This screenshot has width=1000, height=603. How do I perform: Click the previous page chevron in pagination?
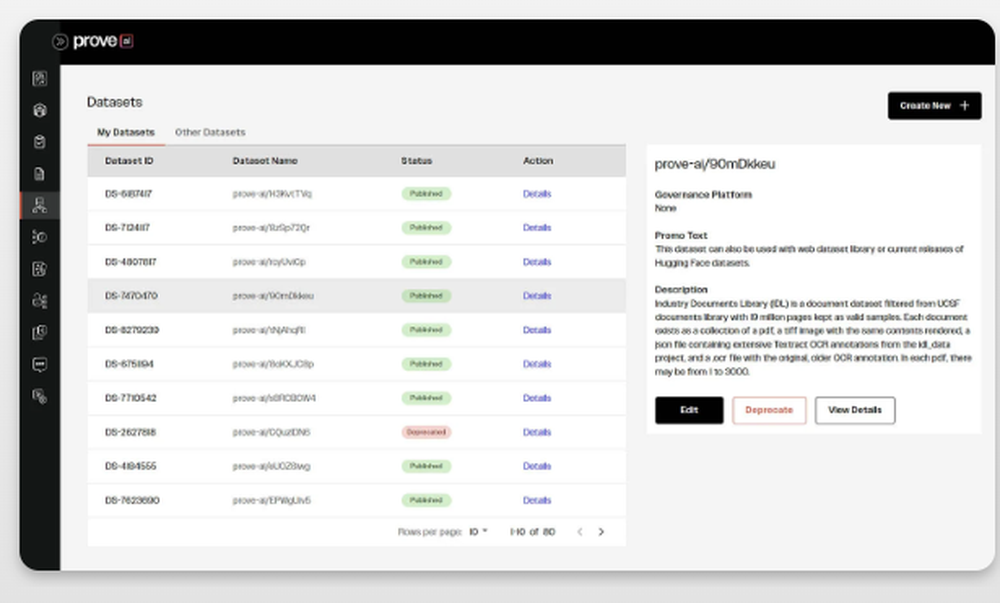point(578,532)
